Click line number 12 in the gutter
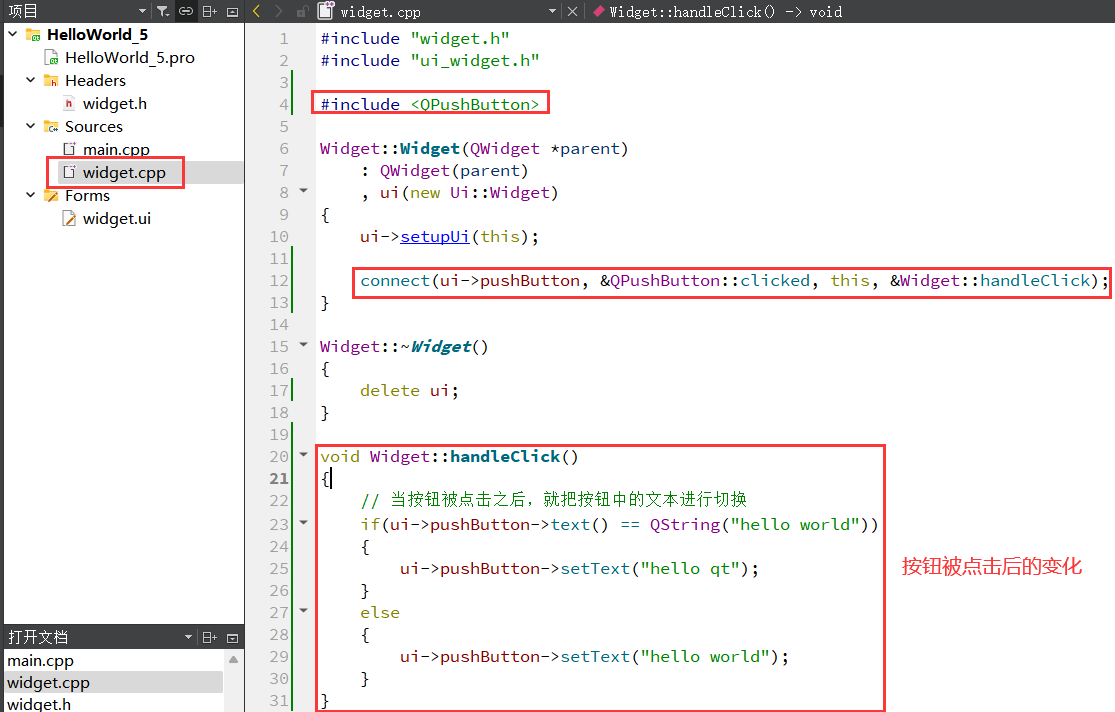Image resolution: width=1115 pixels, height=712 pixels. coord(279,280)
